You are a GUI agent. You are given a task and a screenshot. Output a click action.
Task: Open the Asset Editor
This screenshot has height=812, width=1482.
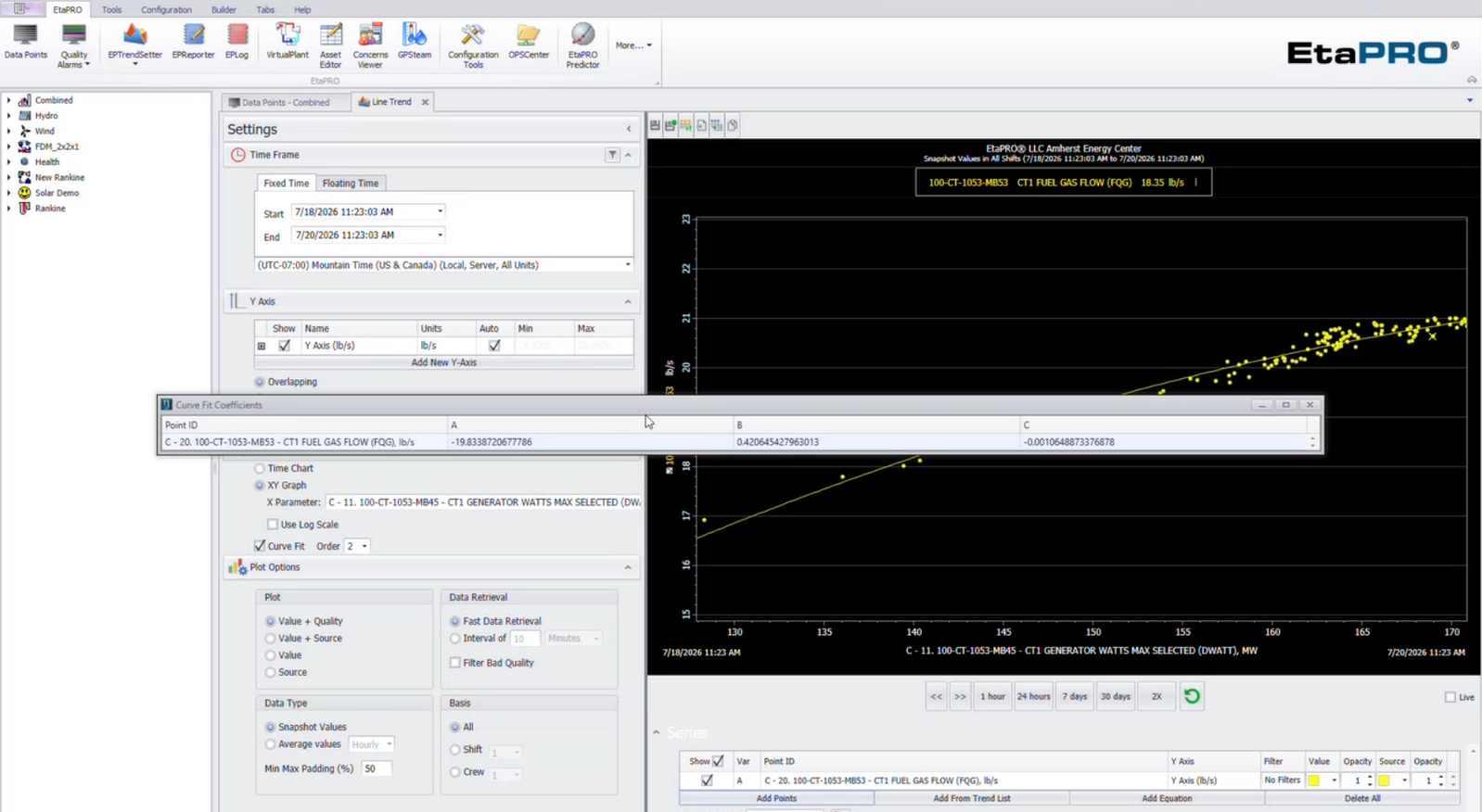pos(331,45)
